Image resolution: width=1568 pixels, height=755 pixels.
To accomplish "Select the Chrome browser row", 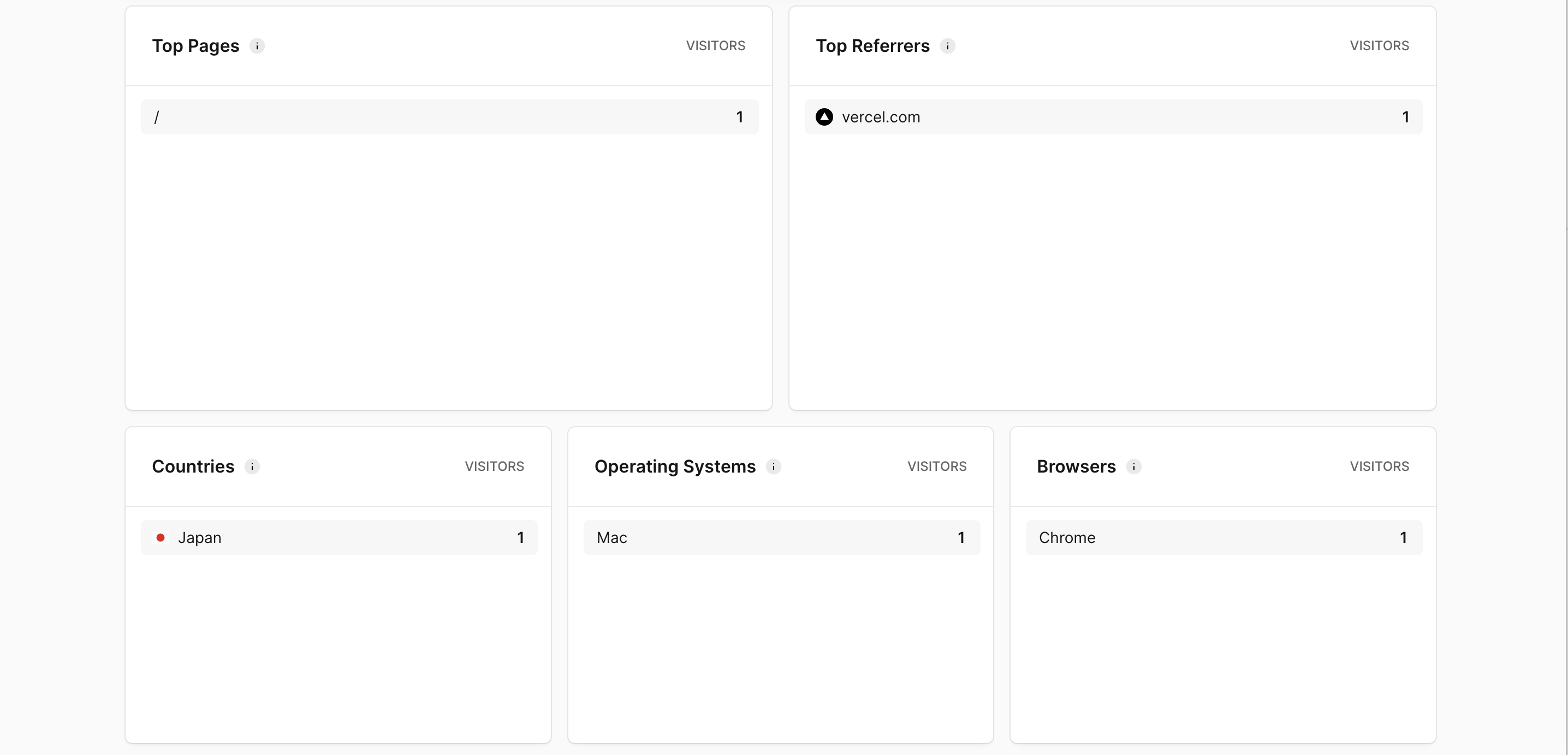I will point(1223,538).
